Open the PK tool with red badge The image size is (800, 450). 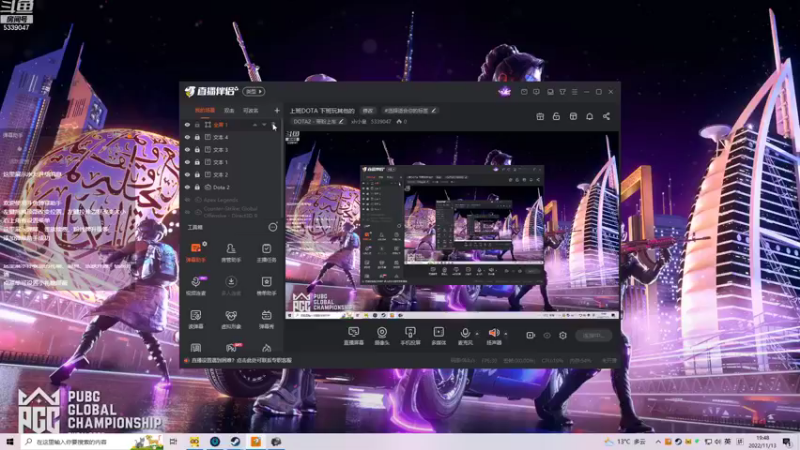(231, 348)
